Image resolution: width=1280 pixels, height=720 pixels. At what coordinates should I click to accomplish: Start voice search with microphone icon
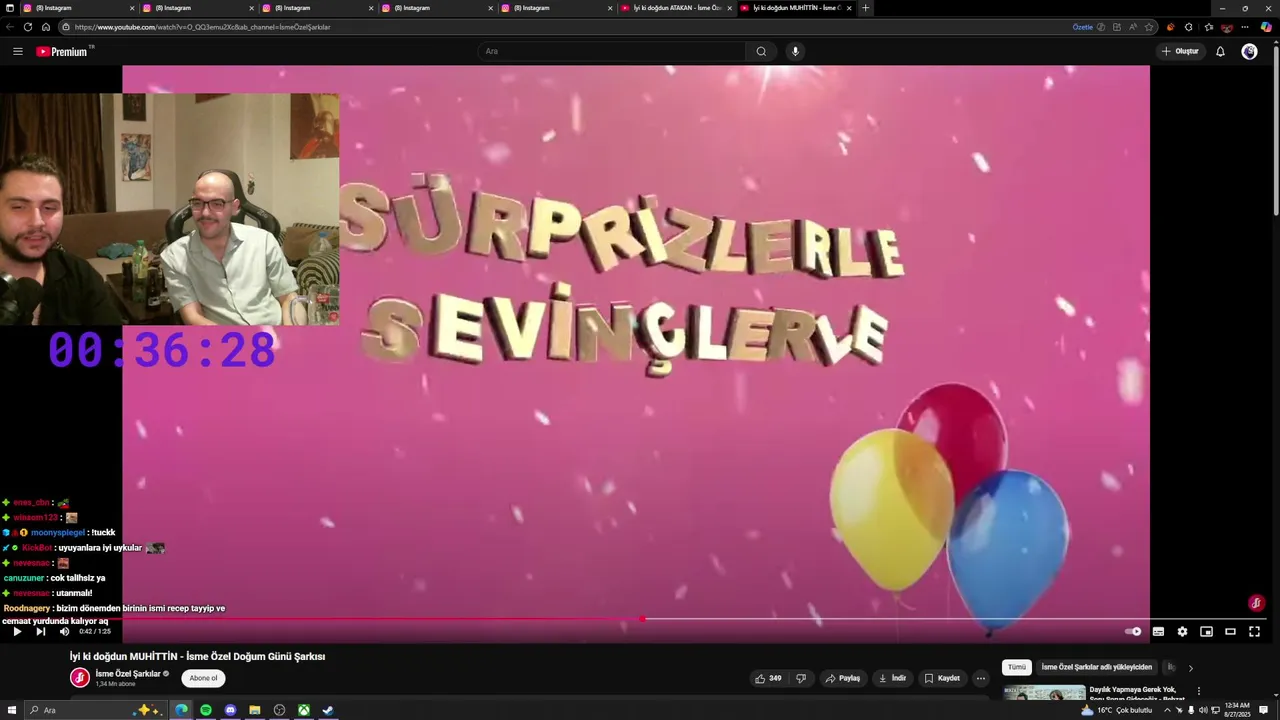point(795,51)
